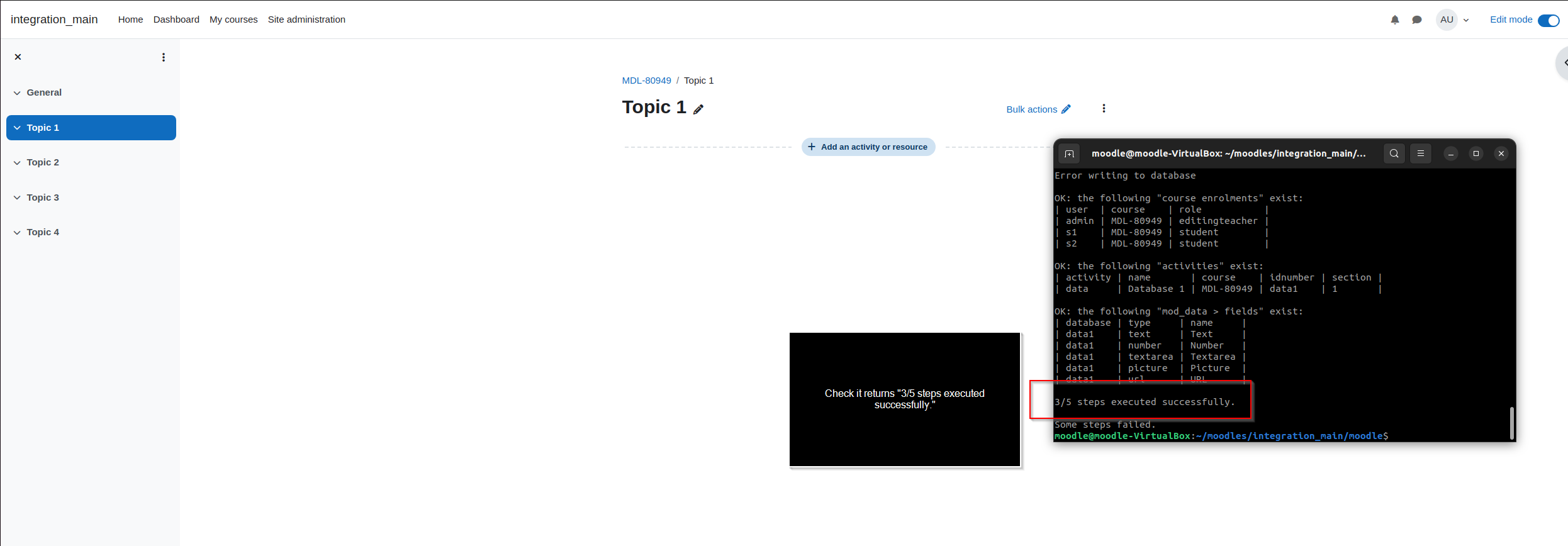The height and width of the screenshot is (546, 1568).
Task: Collapse the General section chevron
Action: pos(17,92)
